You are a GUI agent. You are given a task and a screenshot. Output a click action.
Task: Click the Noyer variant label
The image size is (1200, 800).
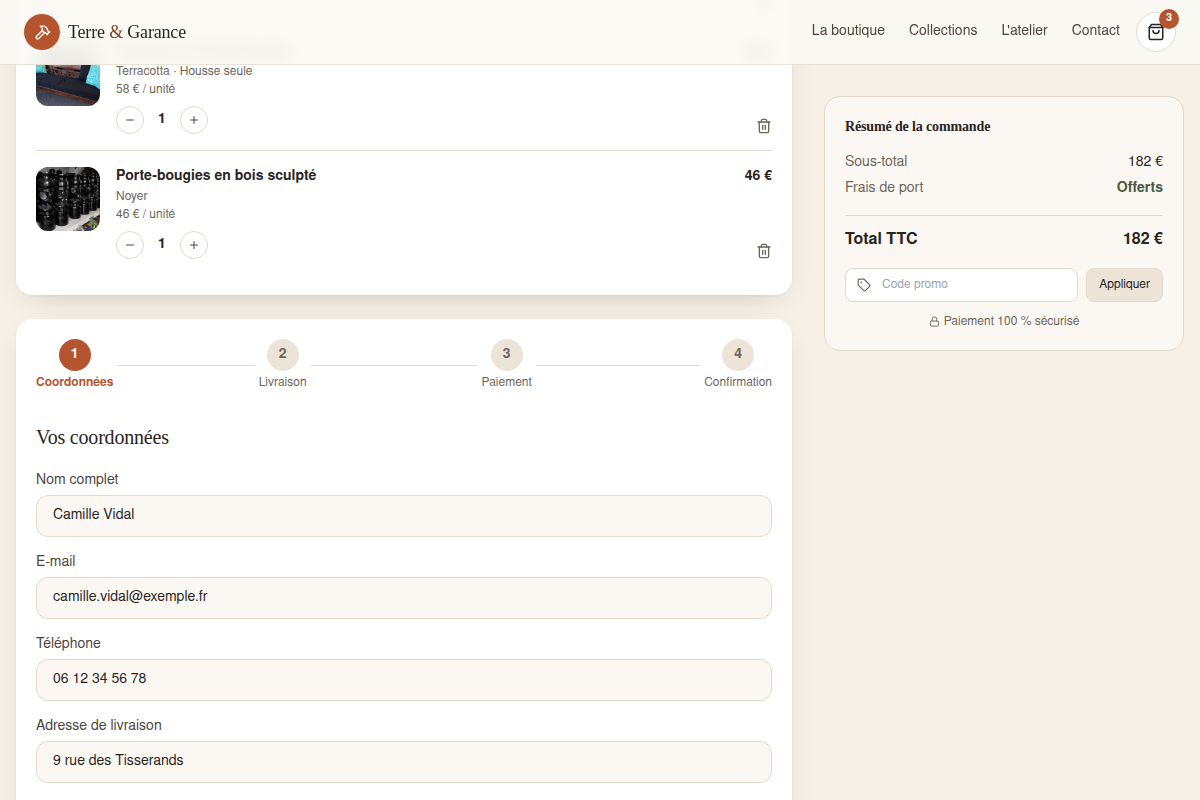pos(132,196)
